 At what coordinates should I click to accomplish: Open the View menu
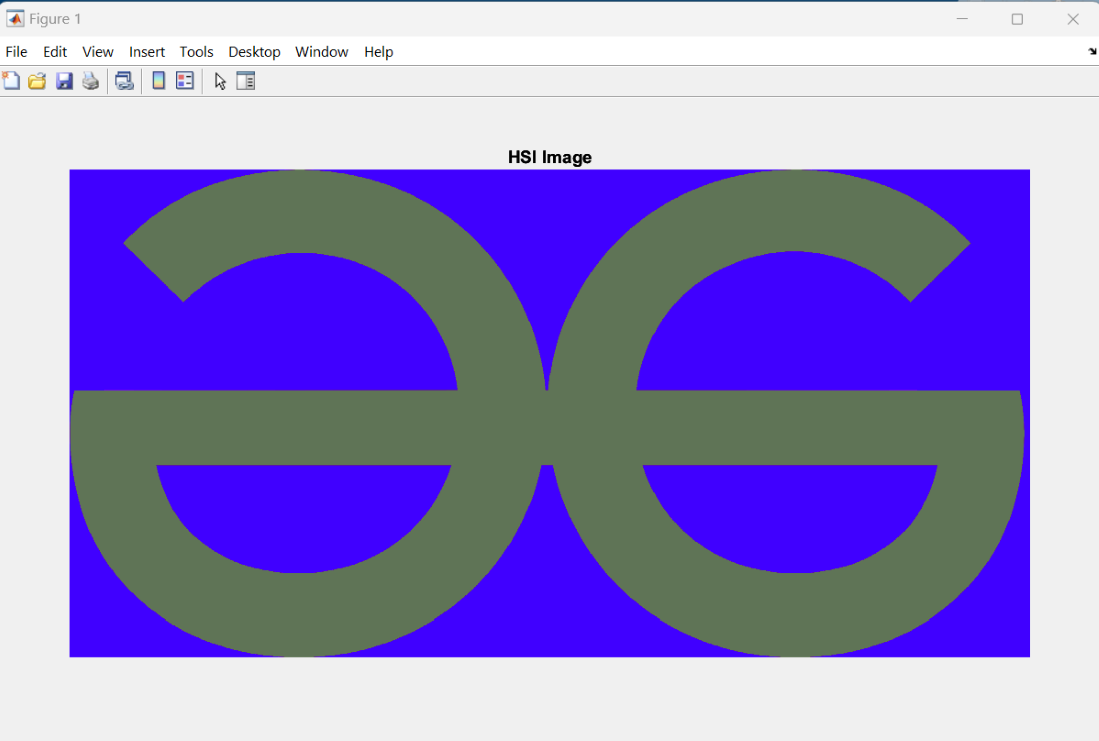[97, 52]
